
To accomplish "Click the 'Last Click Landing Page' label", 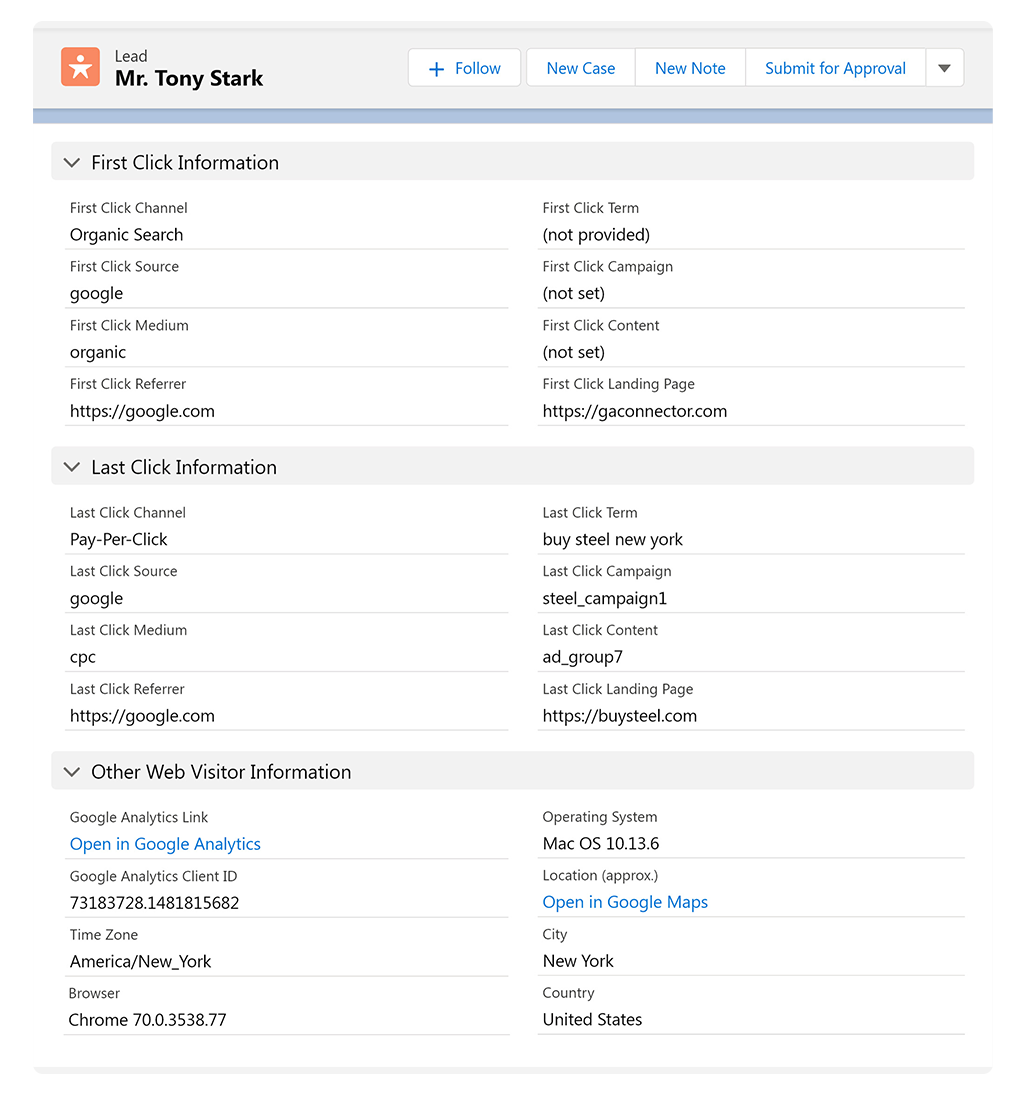I will coord(617,690).
